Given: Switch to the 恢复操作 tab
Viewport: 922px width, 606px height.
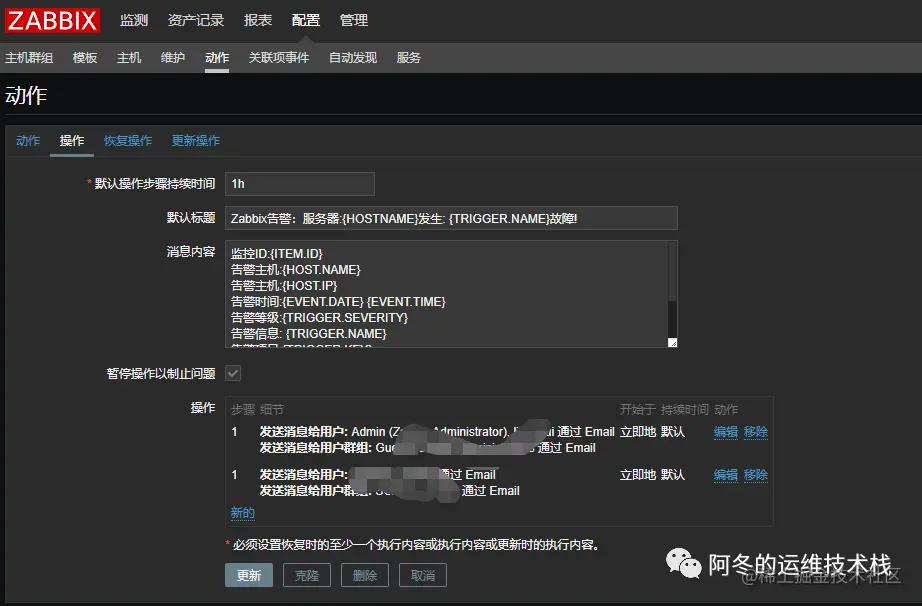Looking at the screenshot, I should tap(128, 141).
